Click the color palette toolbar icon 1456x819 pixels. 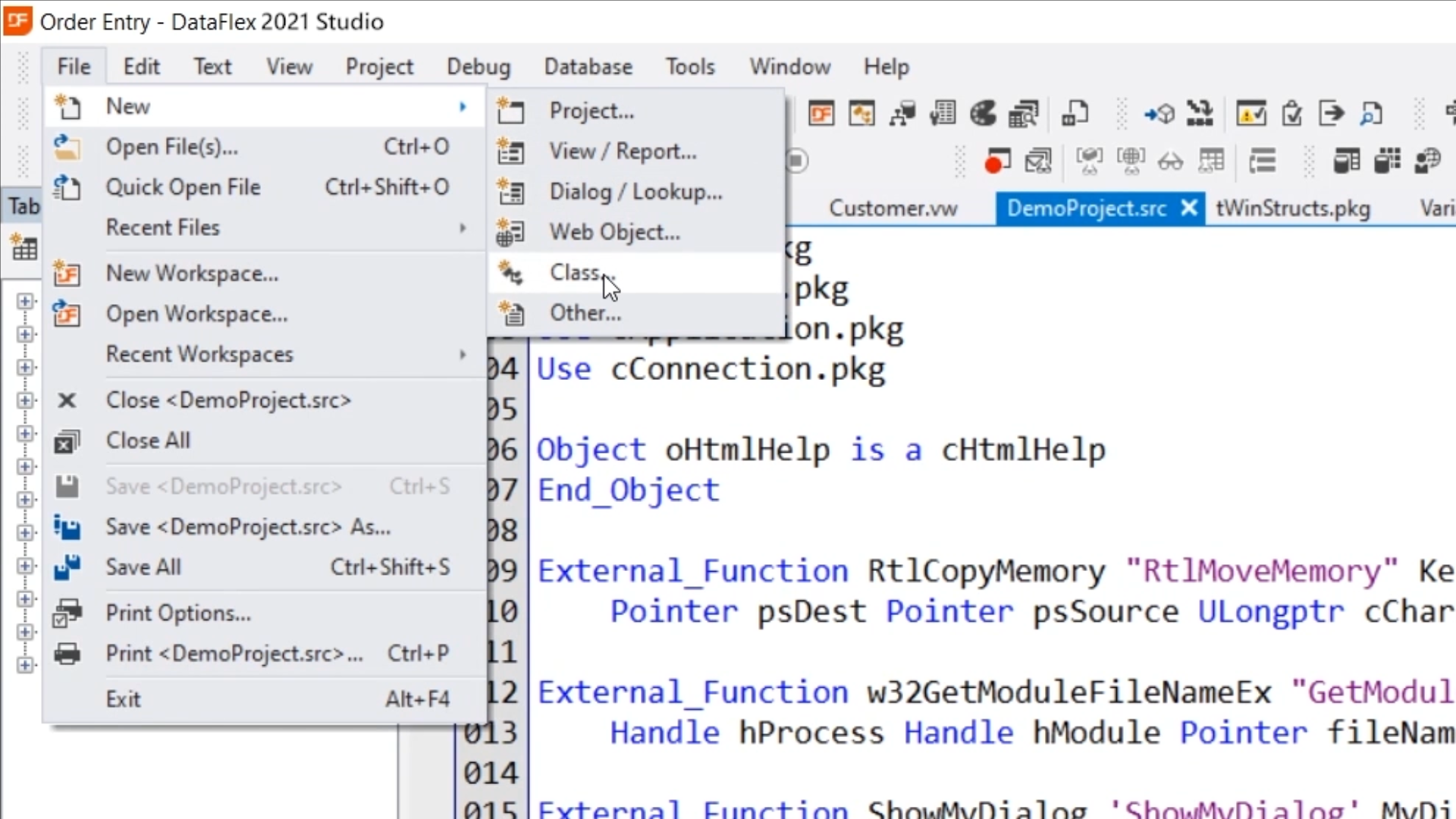click(983, 114)
